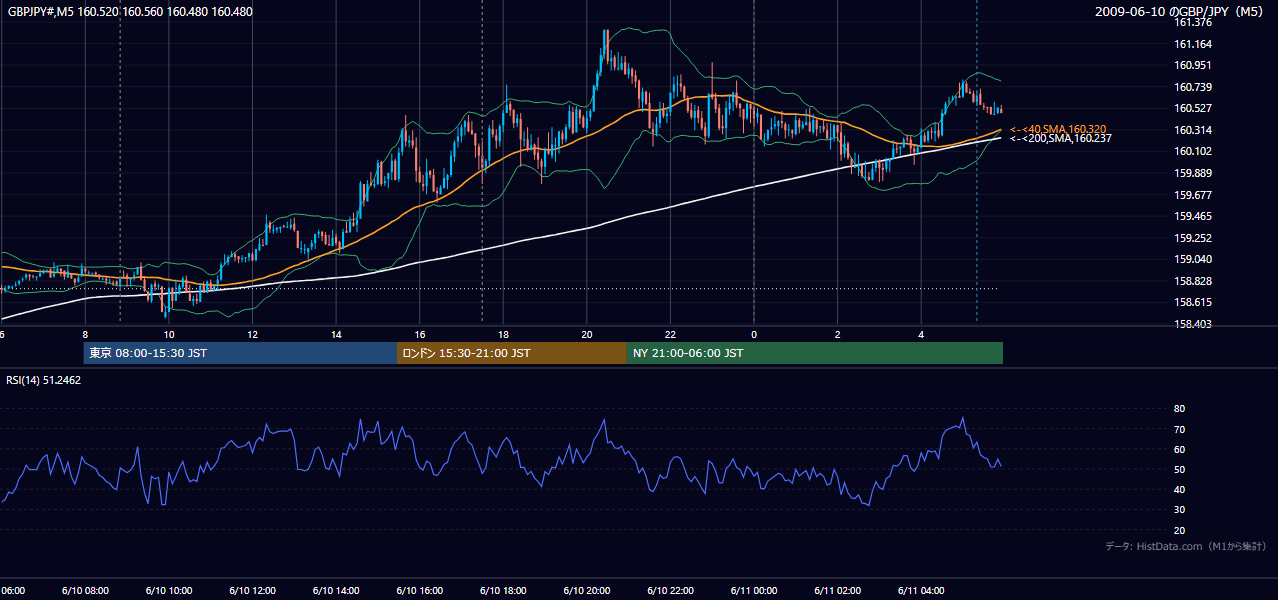Click the RSI scale value 30

(x=1180, y=510)
